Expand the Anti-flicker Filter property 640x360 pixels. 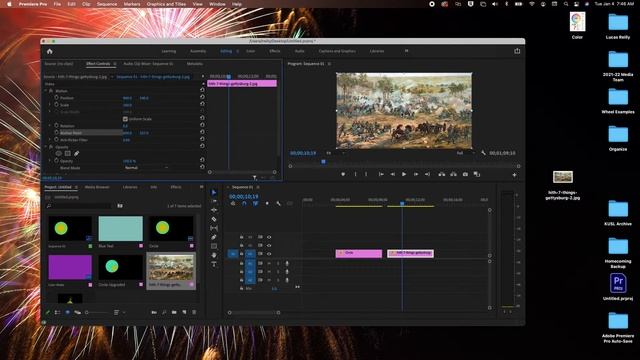coord(50,140)
